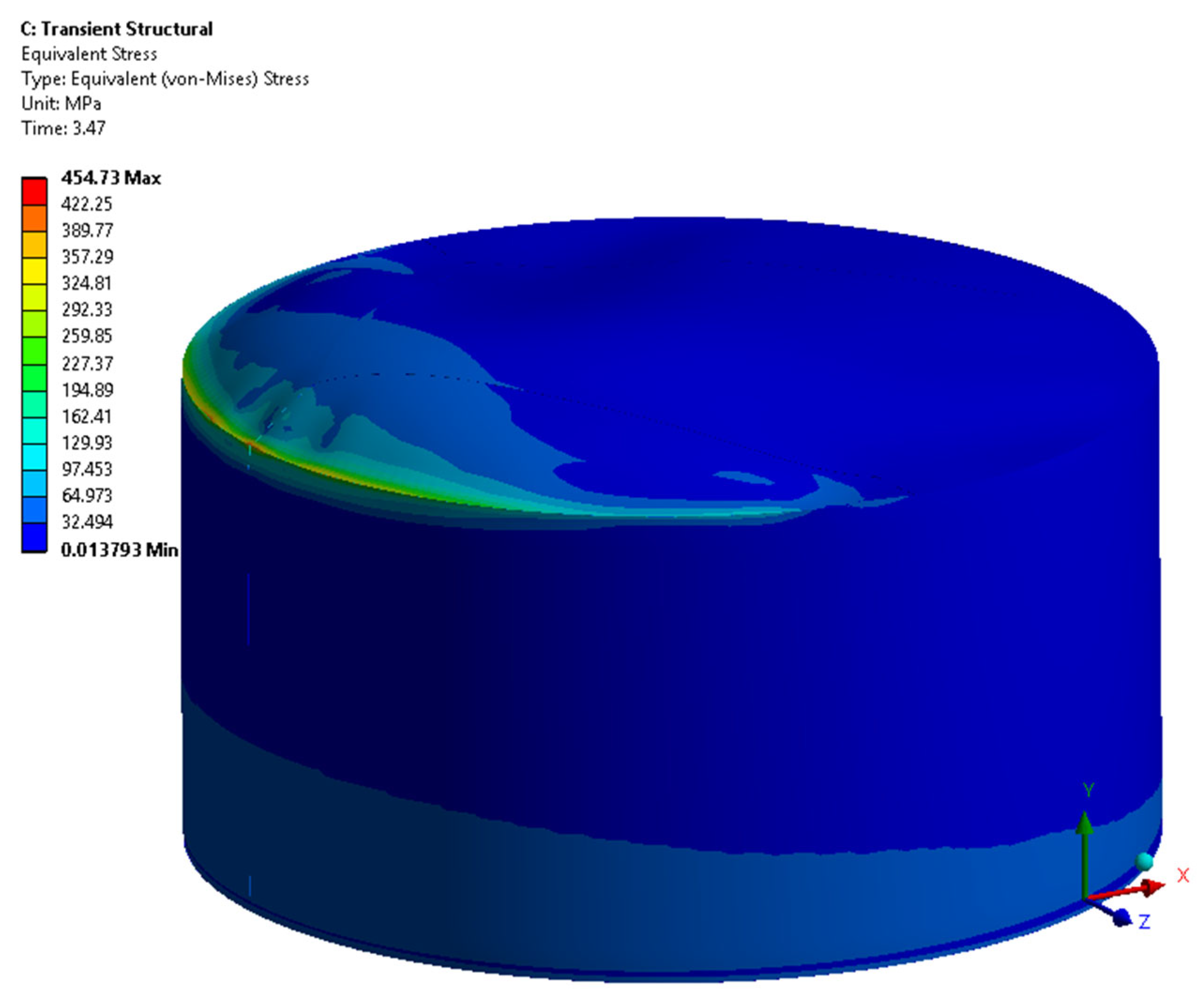
Task: Select the orange legend band below red
Action: 34,218
